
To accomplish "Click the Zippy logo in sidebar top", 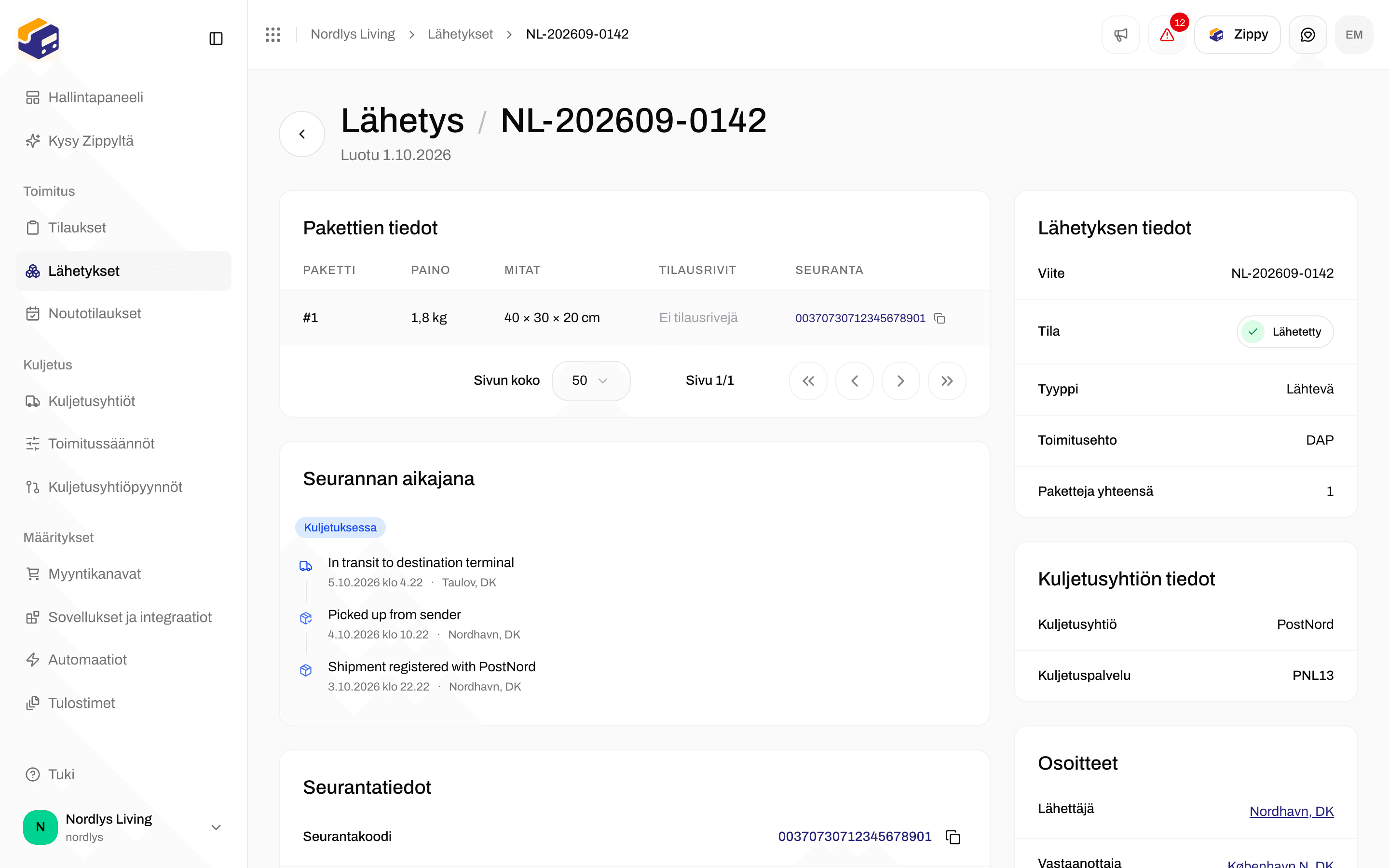I will point(39,39).
